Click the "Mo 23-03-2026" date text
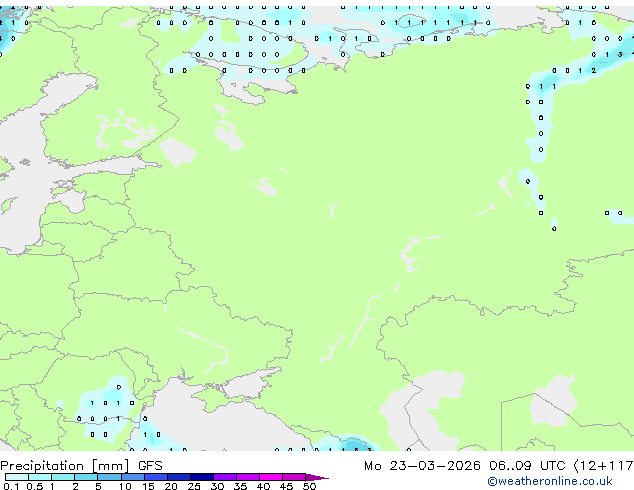 click(x=422, y=466)
